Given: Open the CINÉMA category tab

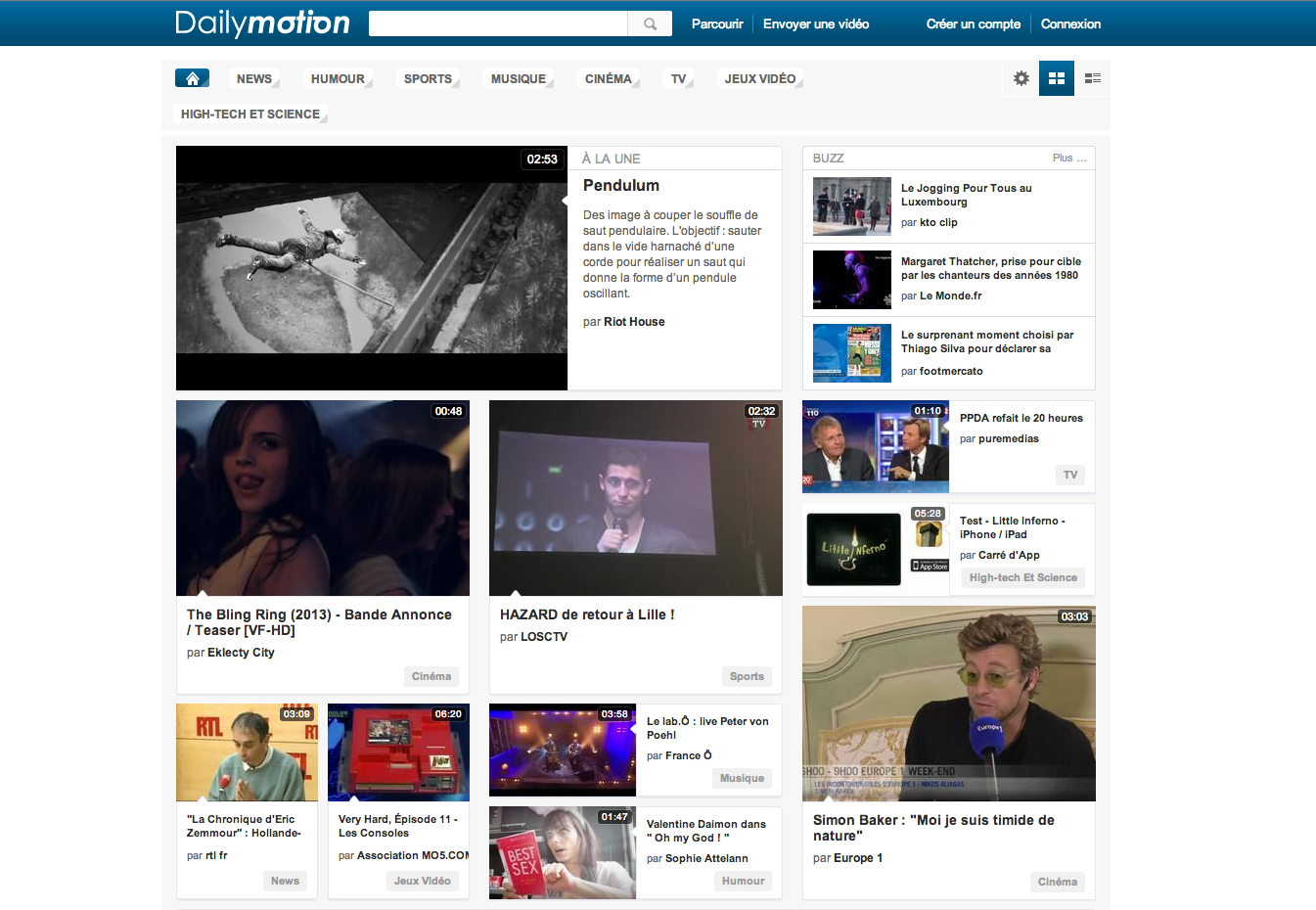Looking at the screenshot, I should click(609, 78).
